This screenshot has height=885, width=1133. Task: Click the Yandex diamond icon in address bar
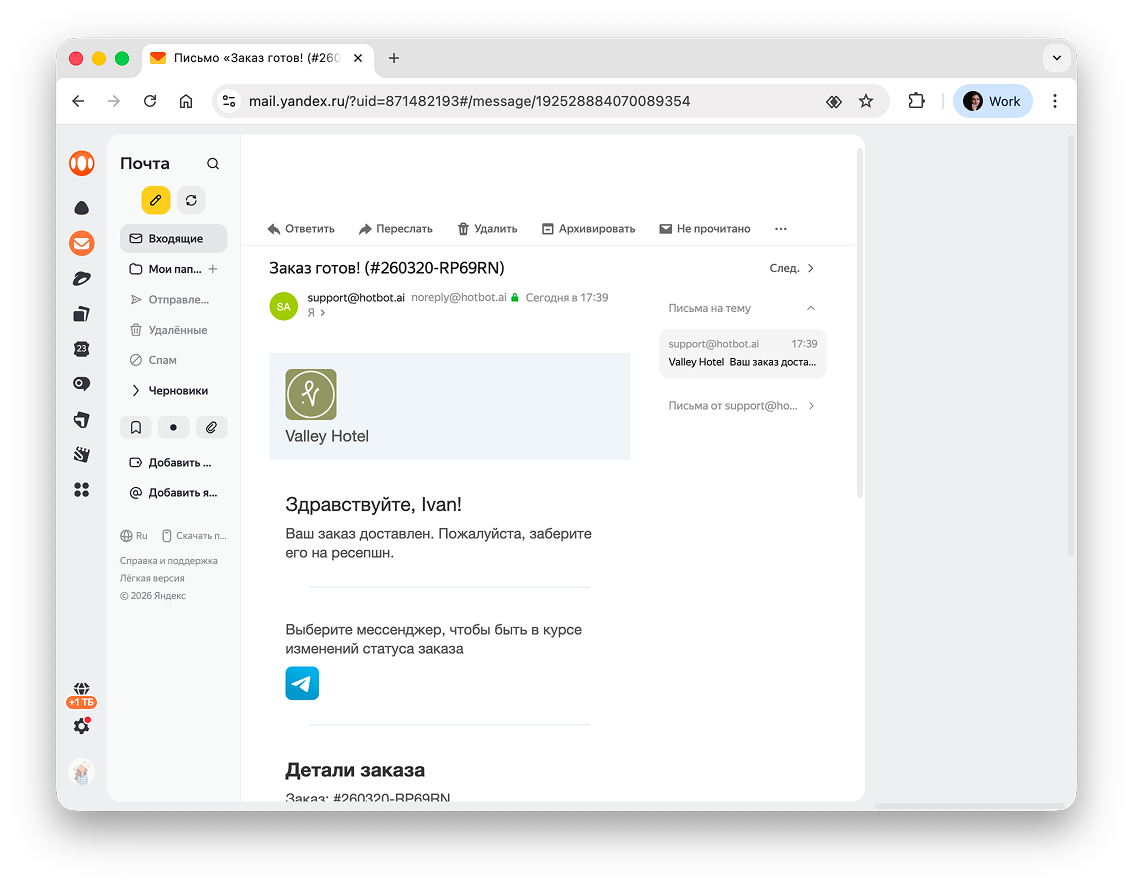(834, 102)
